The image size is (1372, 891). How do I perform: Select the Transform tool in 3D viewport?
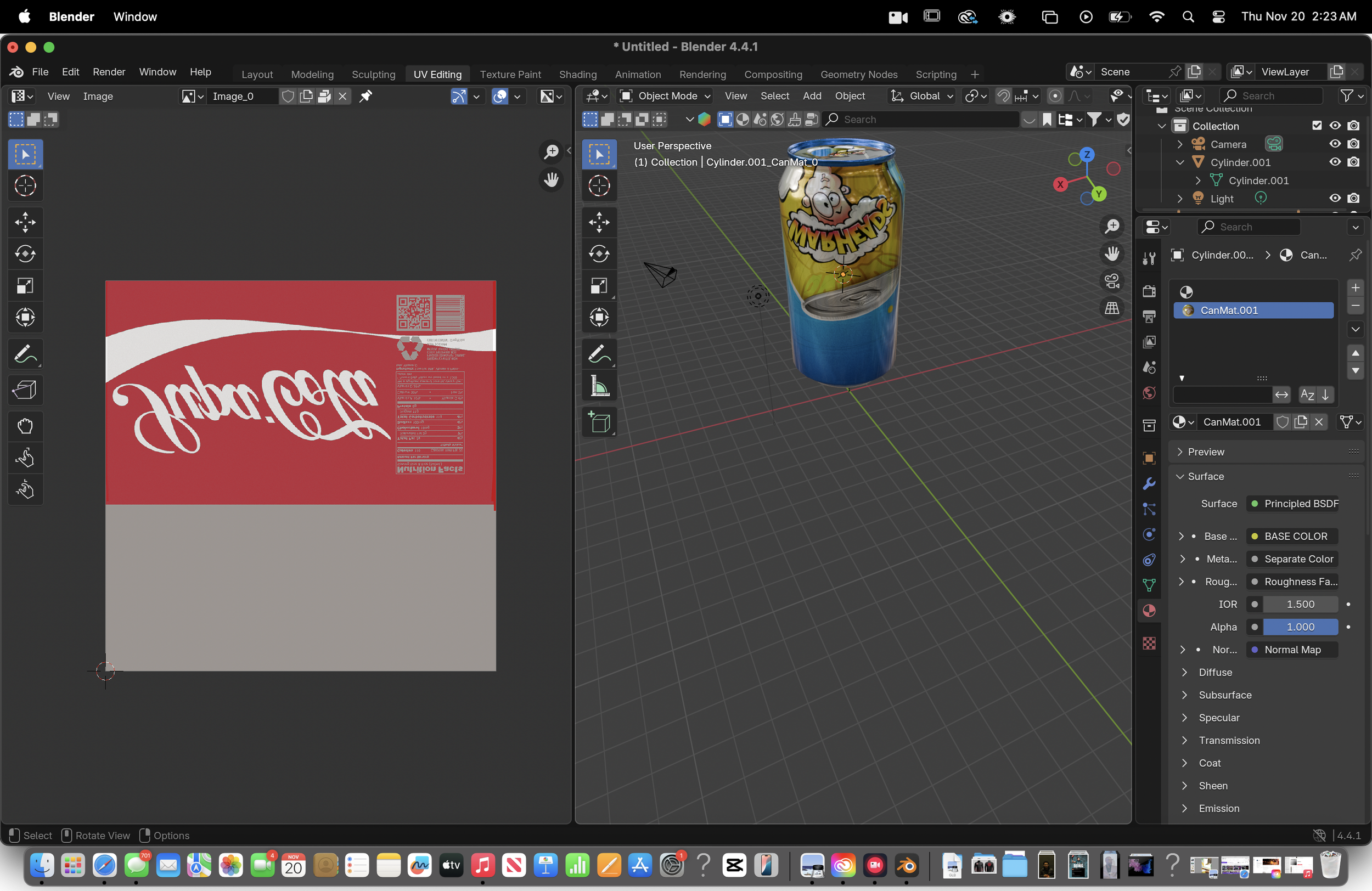(x=599, y=317)
